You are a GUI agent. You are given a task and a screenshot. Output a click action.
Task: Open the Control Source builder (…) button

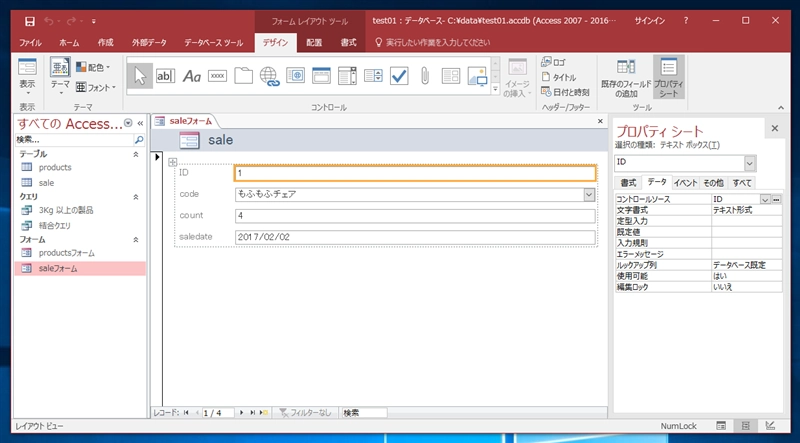click(777, 199)
